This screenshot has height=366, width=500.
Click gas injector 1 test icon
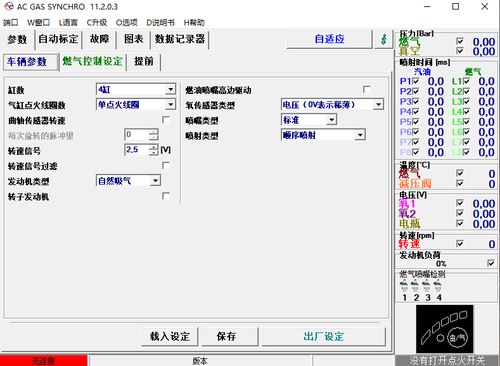404,286
